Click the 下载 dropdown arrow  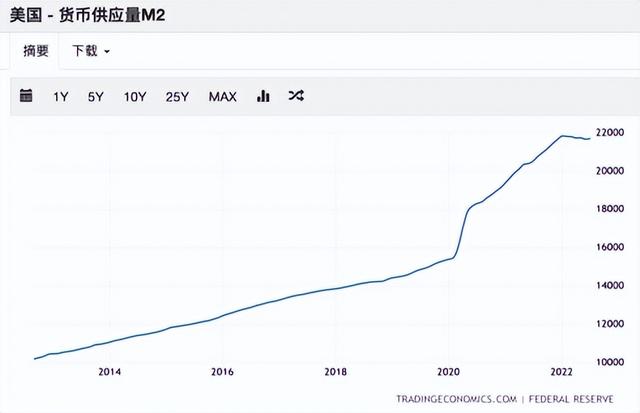click(107, 52)
